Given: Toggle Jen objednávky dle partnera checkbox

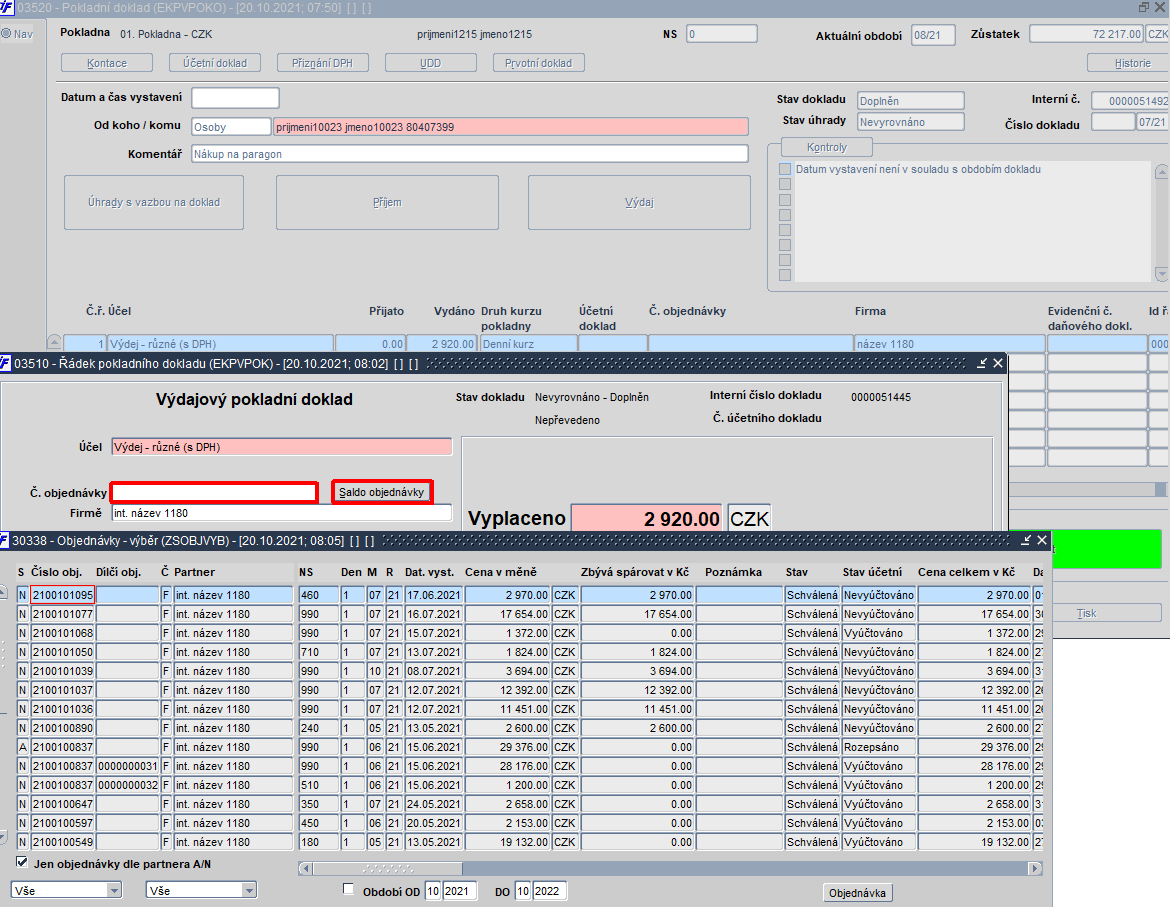Looking at the screenshot, I should pos(22,863).
